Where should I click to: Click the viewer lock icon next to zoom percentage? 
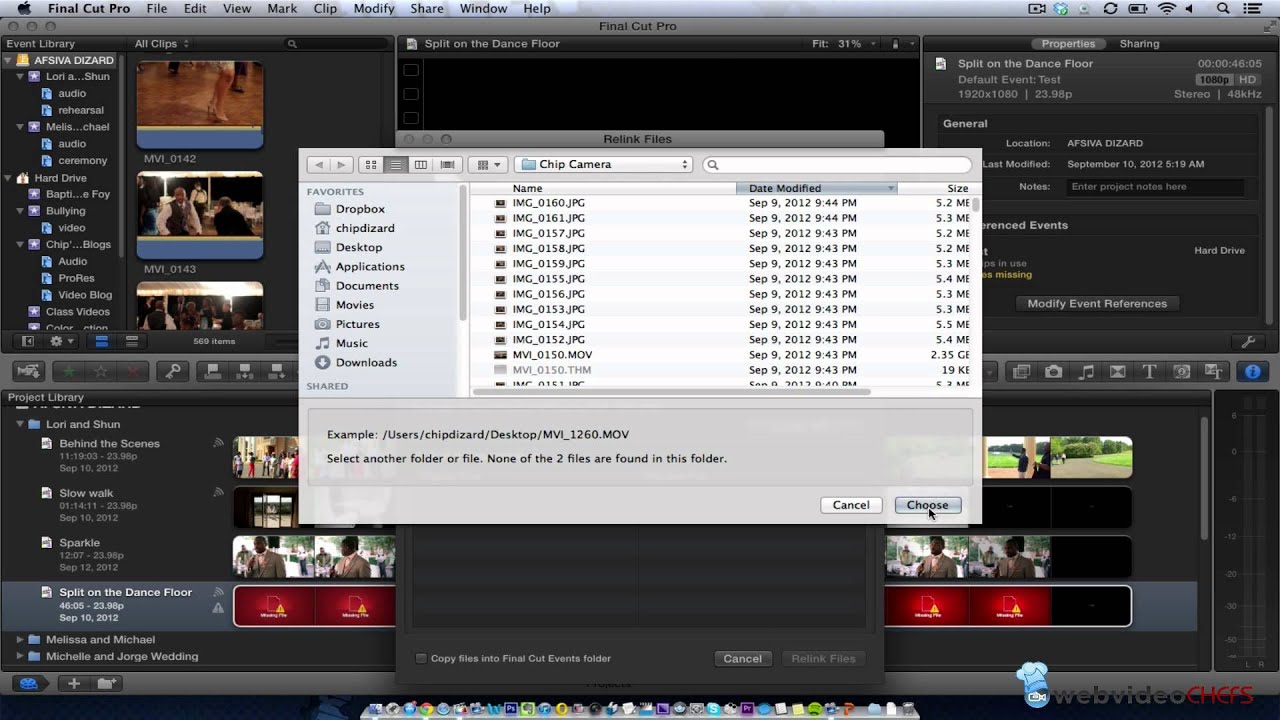[x=895, y=44]
